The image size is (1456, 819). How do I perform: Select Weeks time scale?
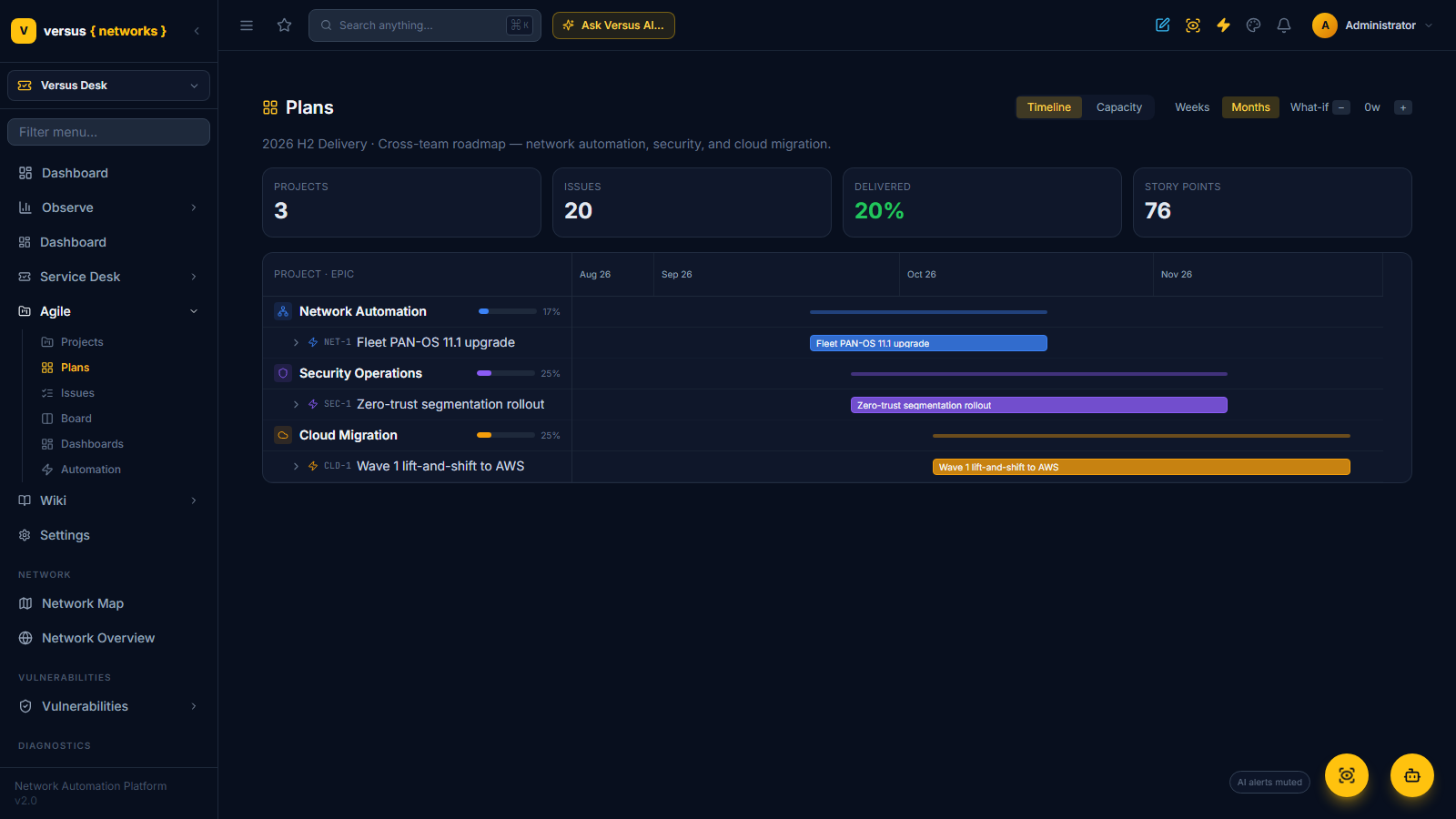[1192, 107]
